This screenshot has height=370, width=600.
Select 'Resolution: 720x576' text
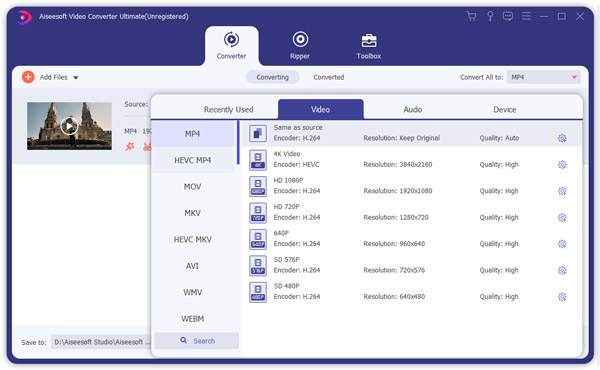[x=394, y=270]
